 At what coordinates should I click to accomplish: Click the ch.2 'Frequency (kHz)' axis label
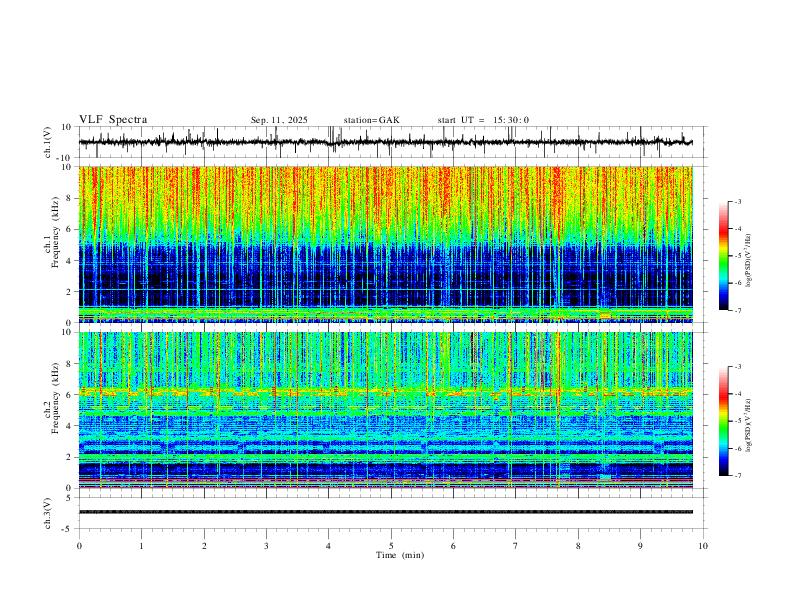[x=55, y=398]
